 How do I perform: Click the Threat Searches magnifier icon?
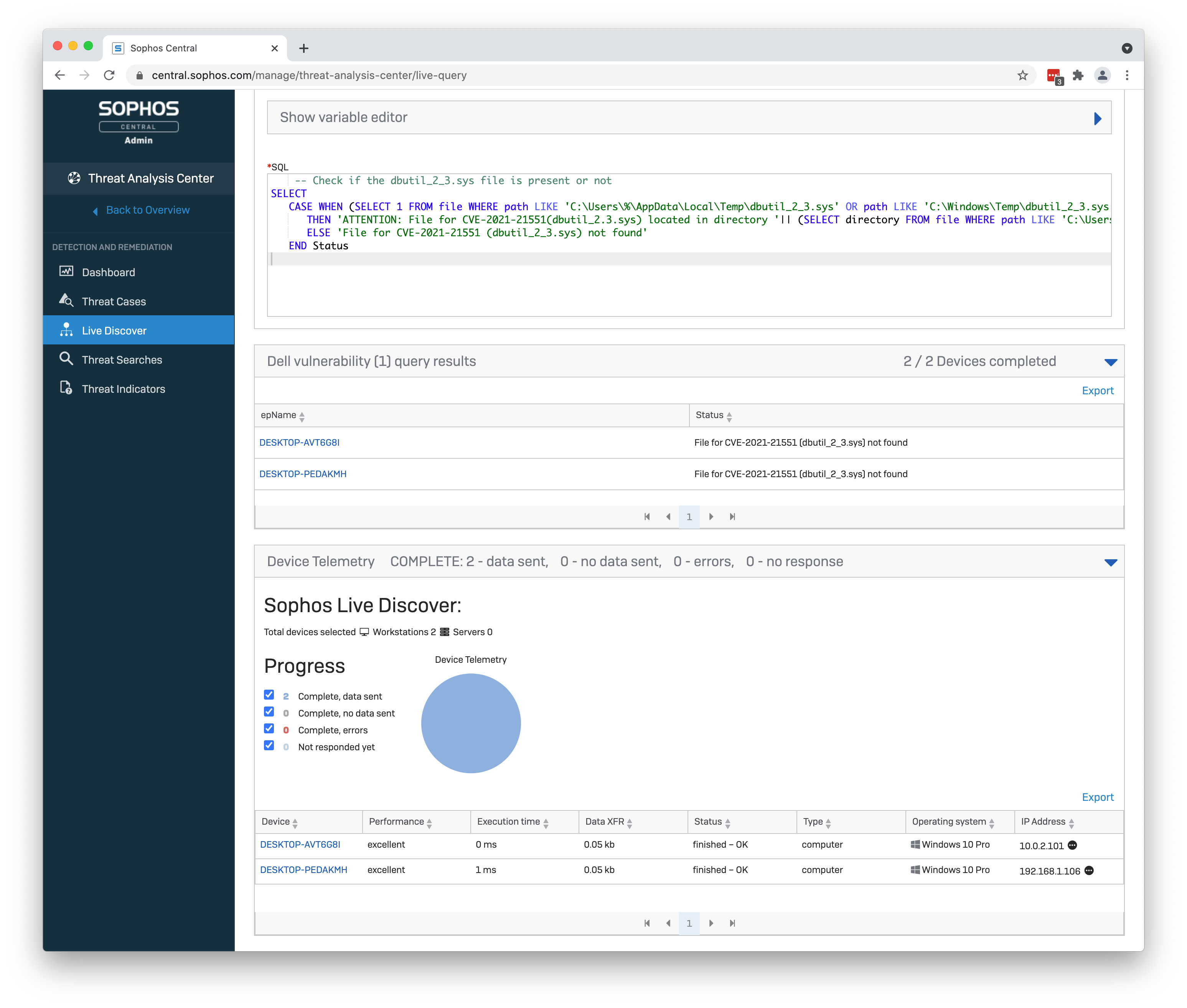pos(66,359)
